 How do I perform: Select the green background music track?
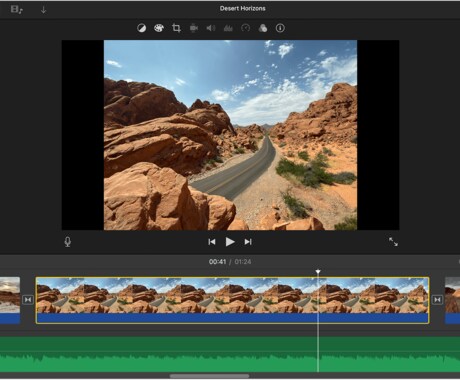coord(230,354)
